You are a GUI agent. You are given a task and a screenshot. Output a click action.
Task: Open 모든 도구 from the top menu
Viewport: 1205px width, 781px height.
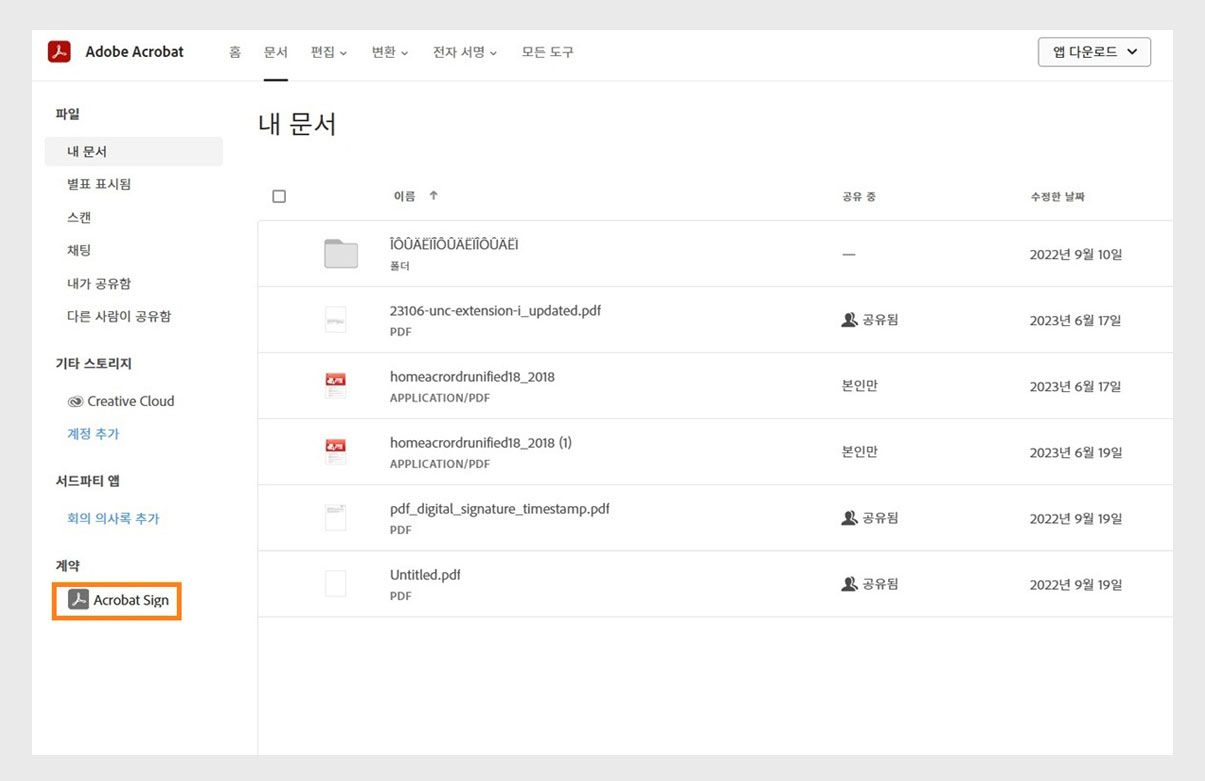[x=546, y=52]
